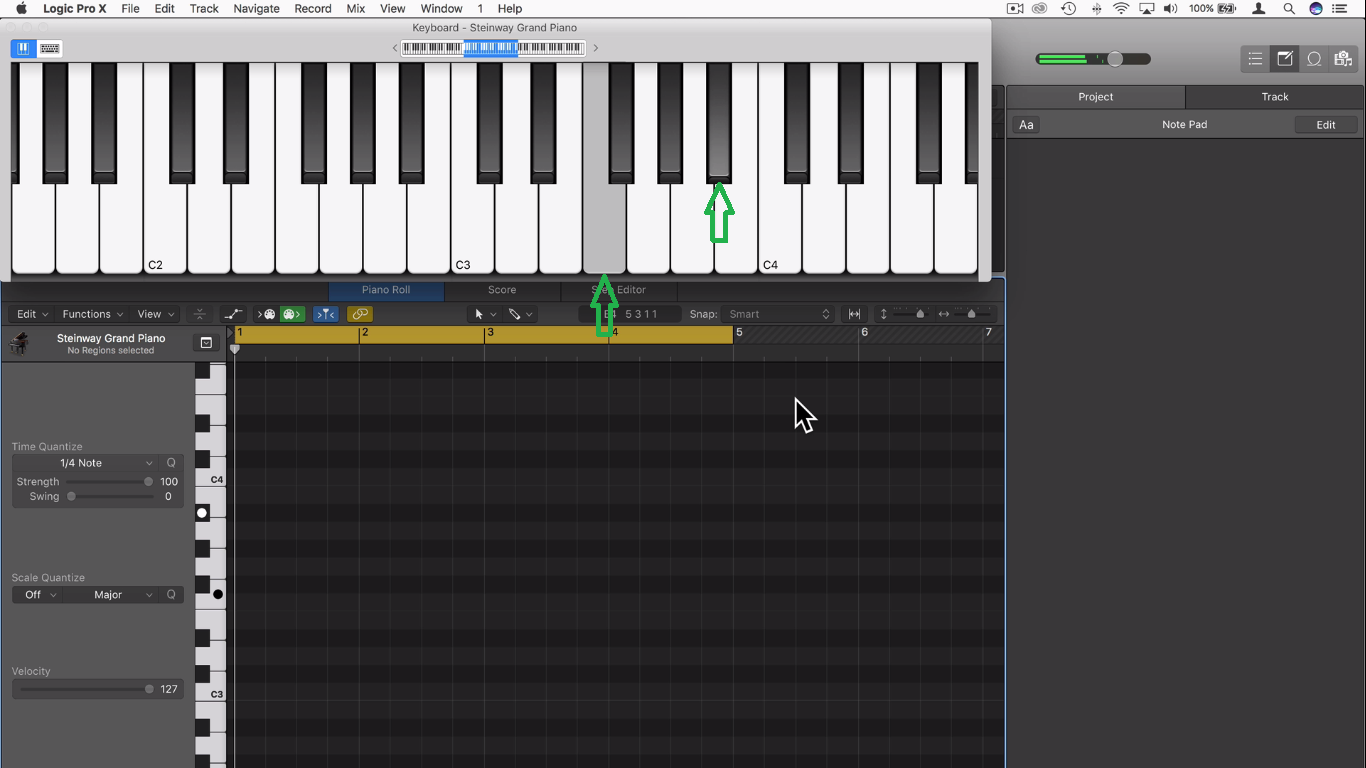Shift keyboard octave range left arrow

395,48
